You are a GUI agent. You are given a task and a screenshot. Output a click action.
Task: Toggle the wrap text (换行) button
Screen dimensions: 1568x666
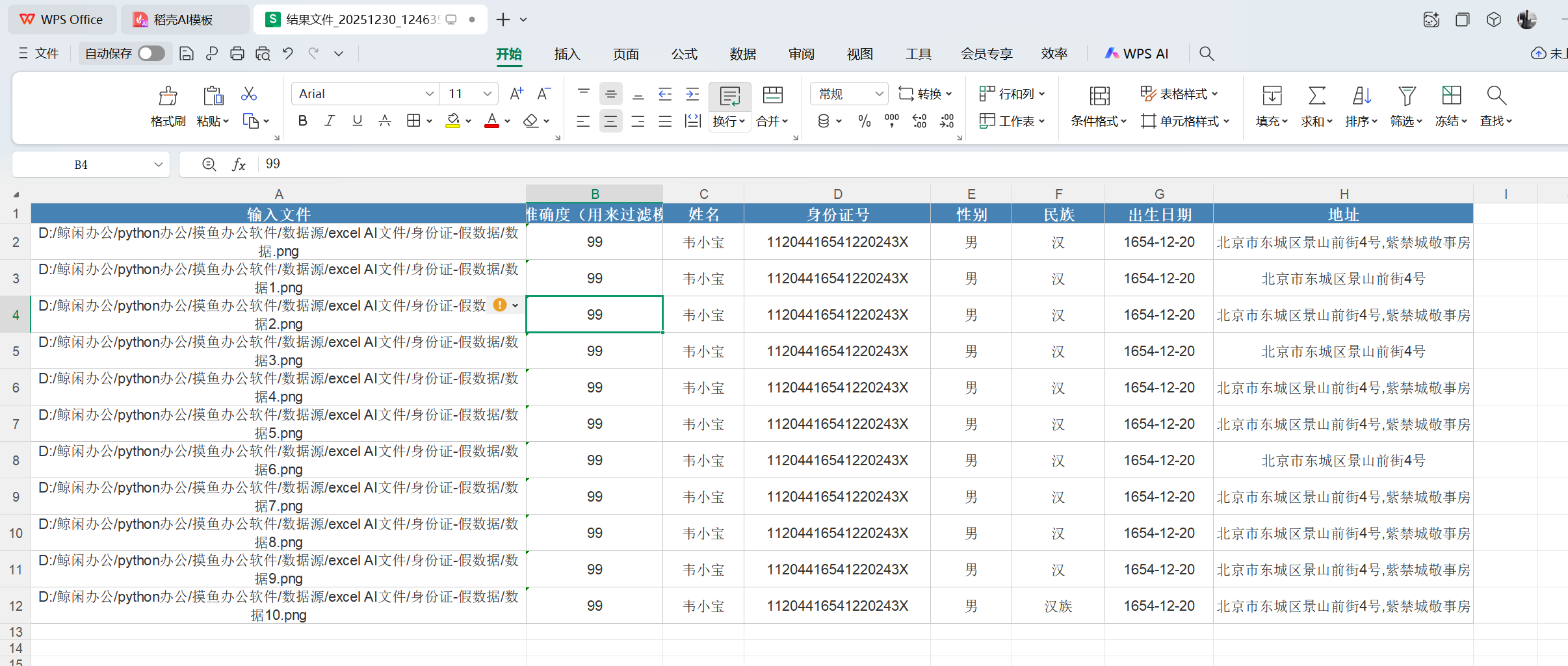tap(729, 96)
